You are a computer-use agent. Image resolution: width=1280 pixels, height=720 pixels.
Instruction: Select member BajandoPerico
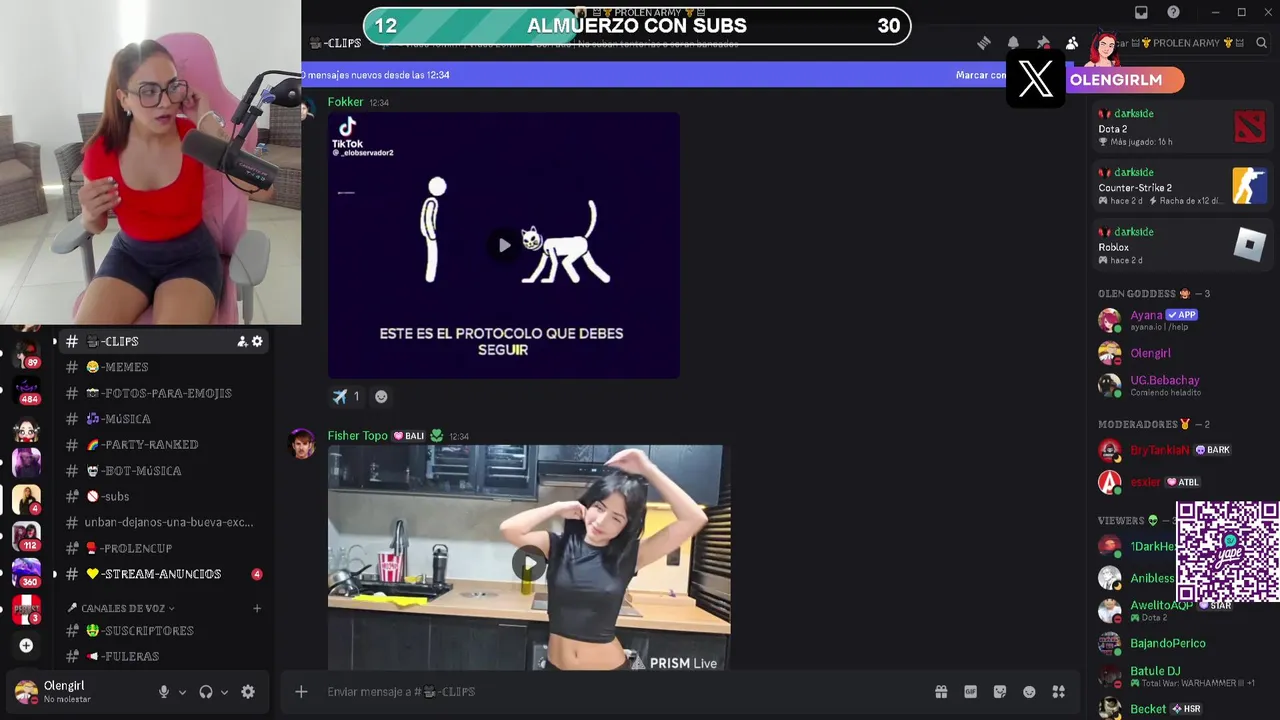pos(1182,643)
